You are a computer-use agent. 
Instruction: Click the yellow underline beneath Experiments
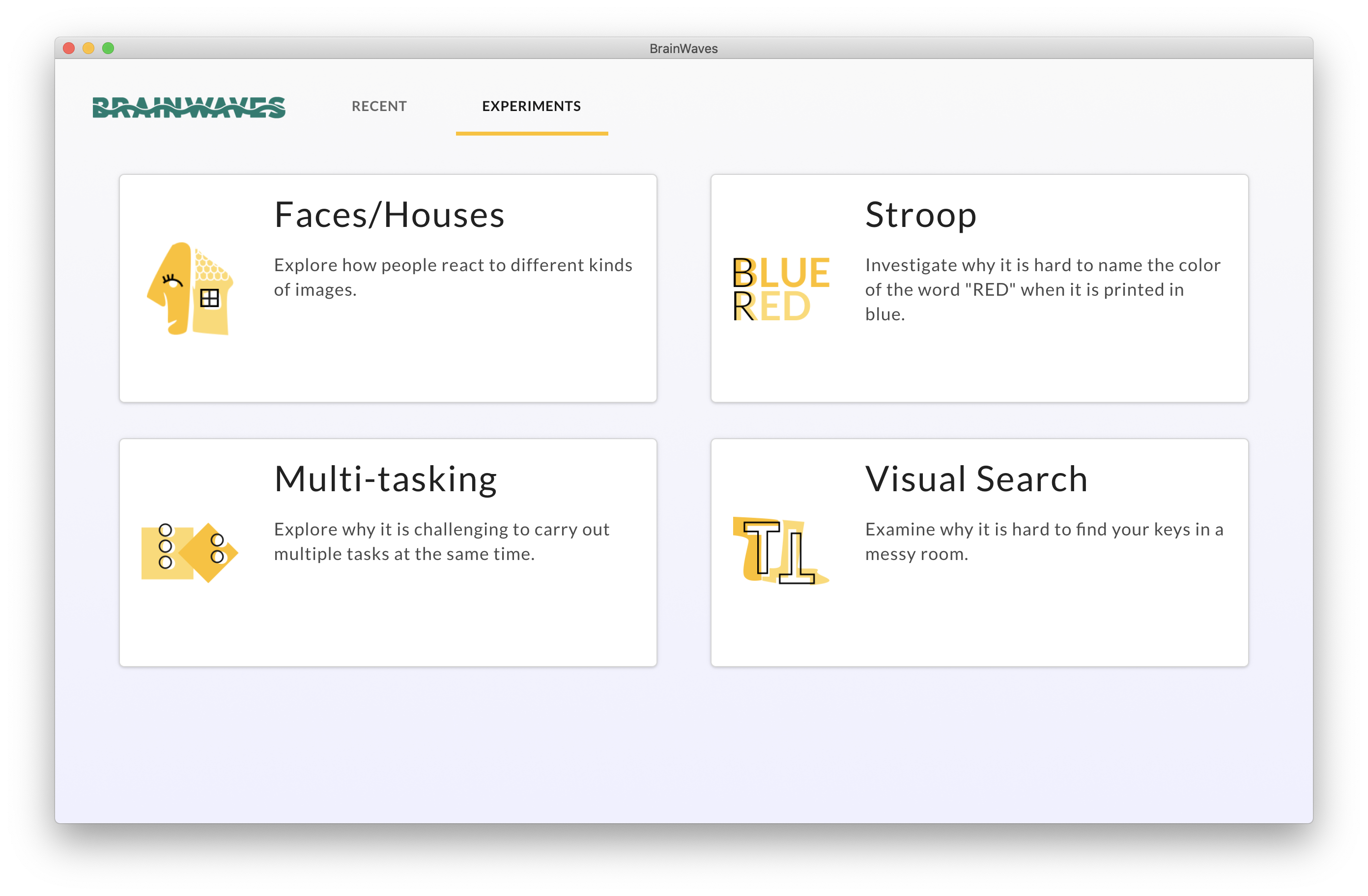point(531,133)
